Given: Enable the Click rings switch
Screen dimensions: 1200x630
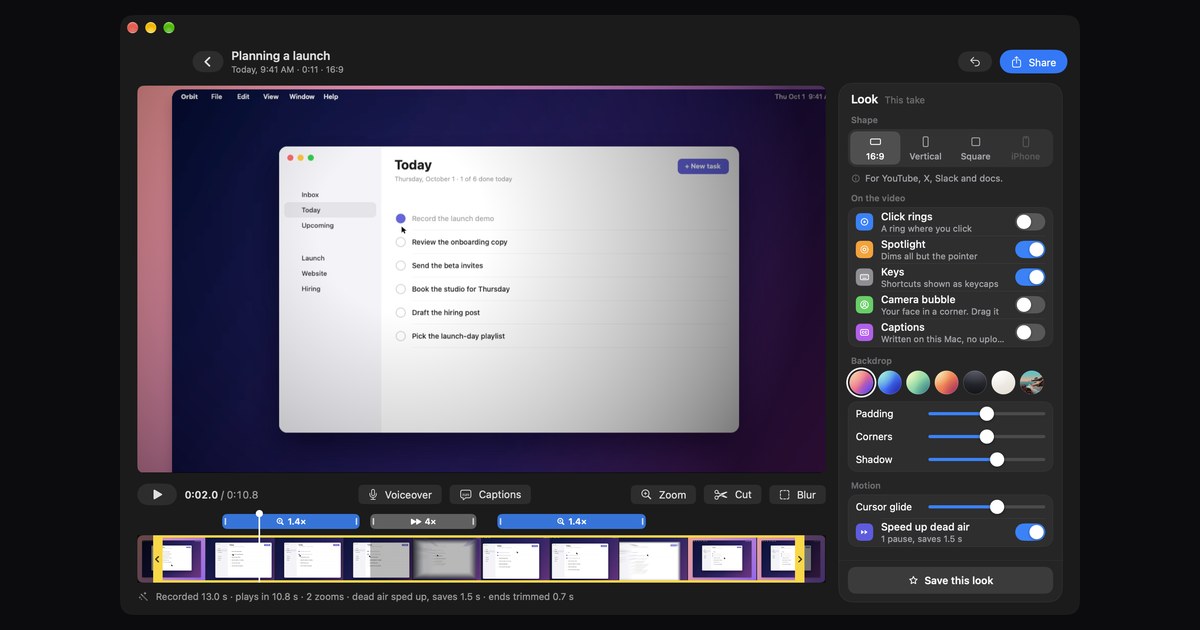Looking at the screenshot, I should 1030,222.
